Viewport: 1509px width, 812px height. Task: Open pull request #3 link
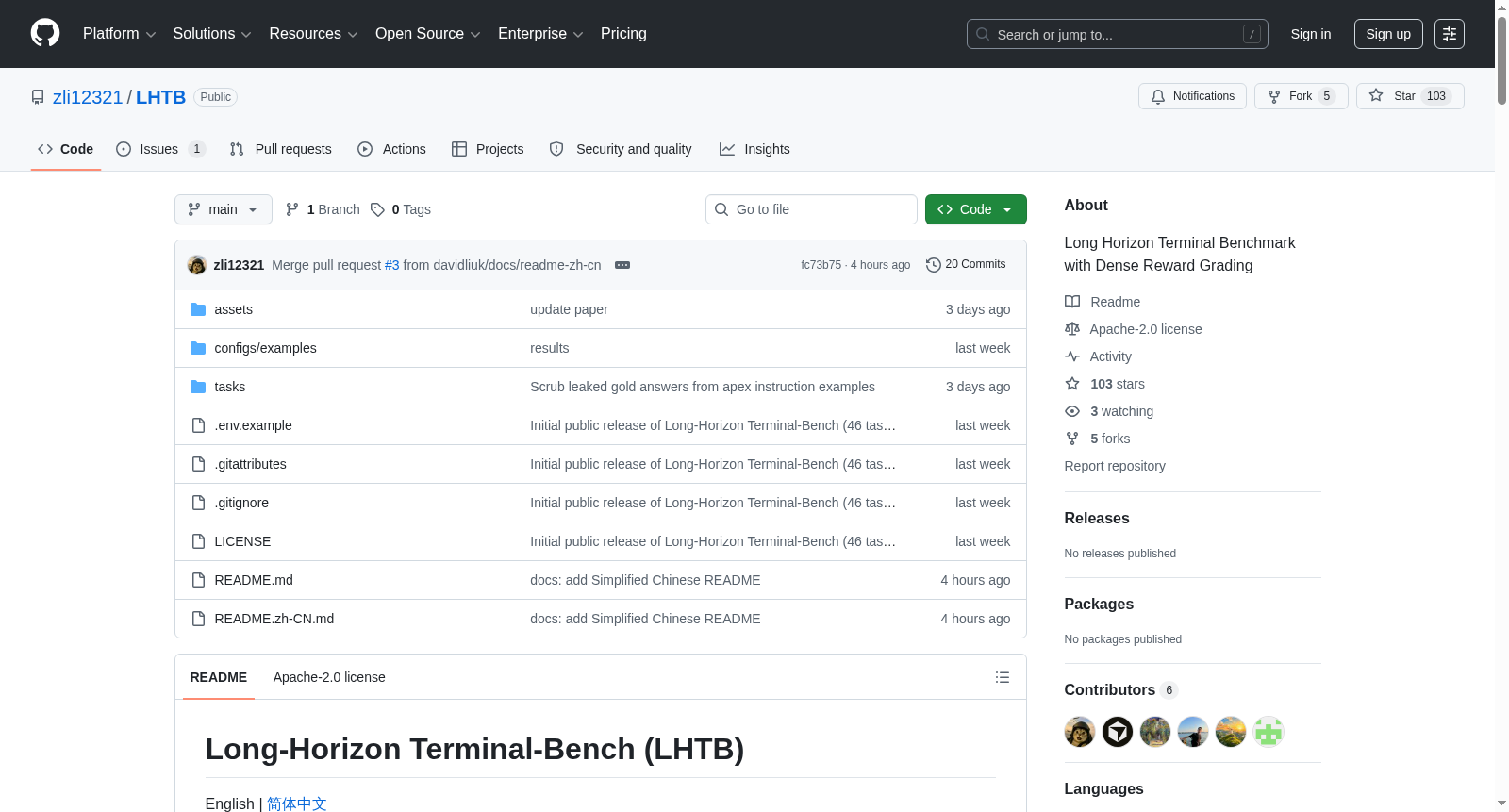(x=392, y=265)
